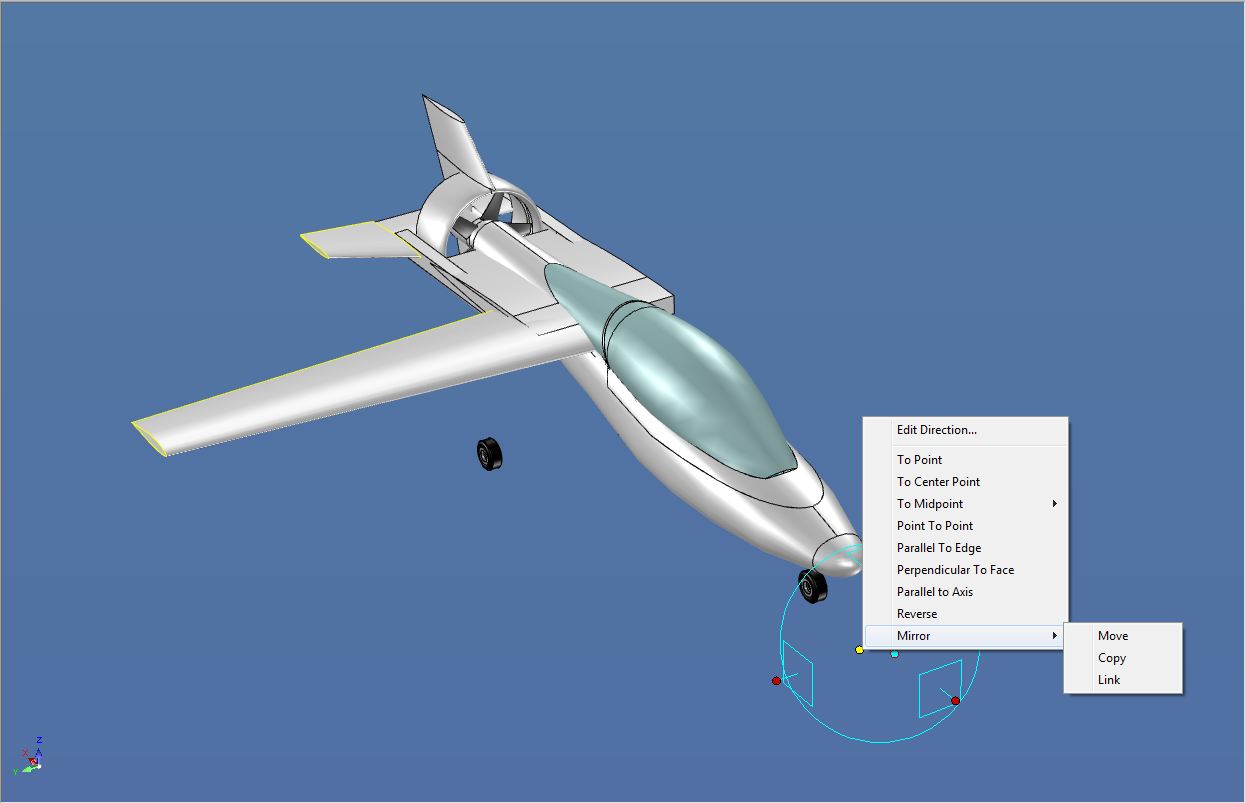Expand the Mirror submenu arrow

coord(1055,636)
